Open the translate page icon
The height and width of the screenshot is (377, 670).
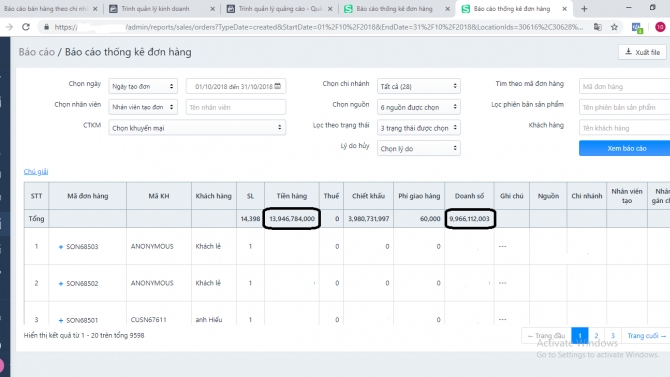(598, 27)
